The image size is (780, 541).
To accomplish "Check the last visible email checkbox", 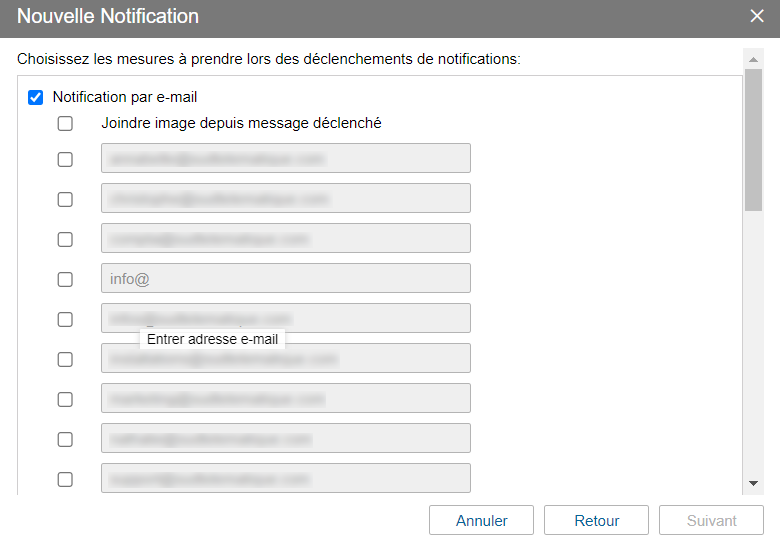I will (65, 479).
